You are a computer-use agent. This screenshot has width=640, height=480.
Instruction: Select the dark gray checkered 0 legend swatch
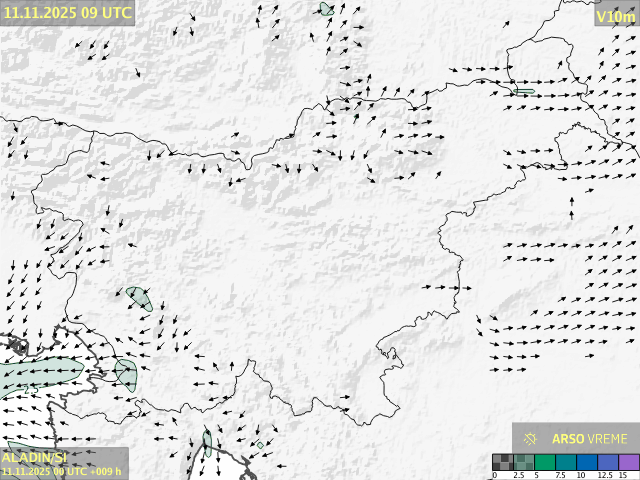[502, 462]
